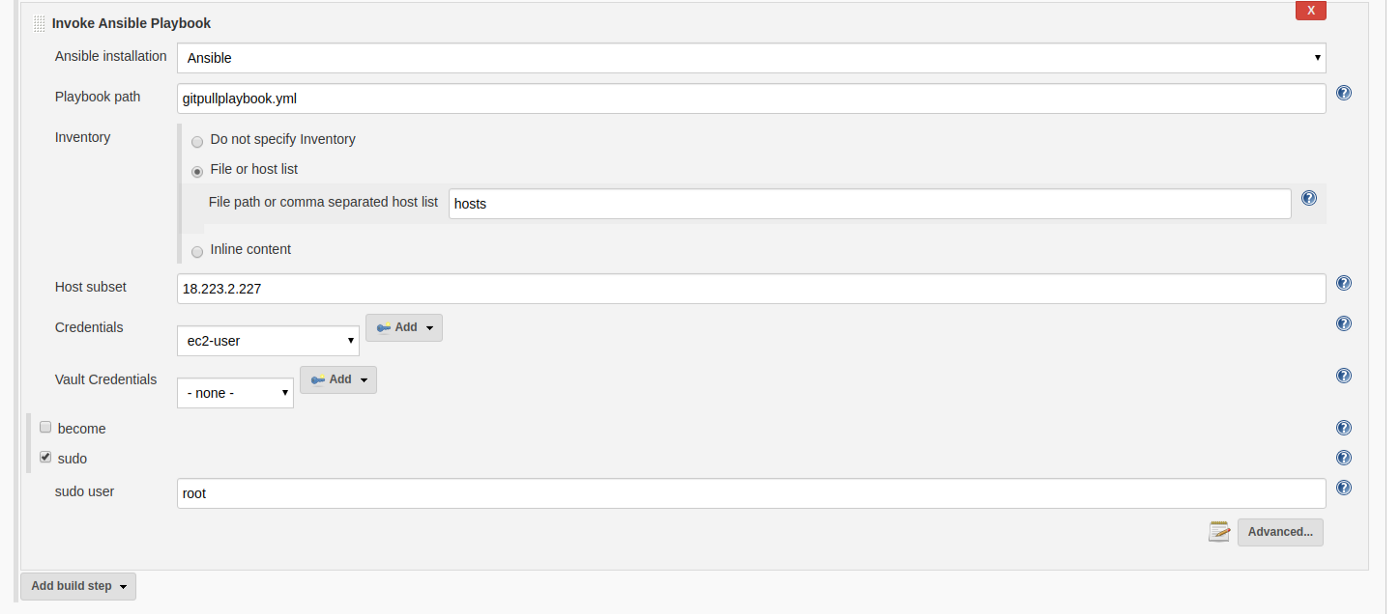Enable the become checkbox
The height and width of the screenshot is (614, 1400).
[x=45, y=427]
